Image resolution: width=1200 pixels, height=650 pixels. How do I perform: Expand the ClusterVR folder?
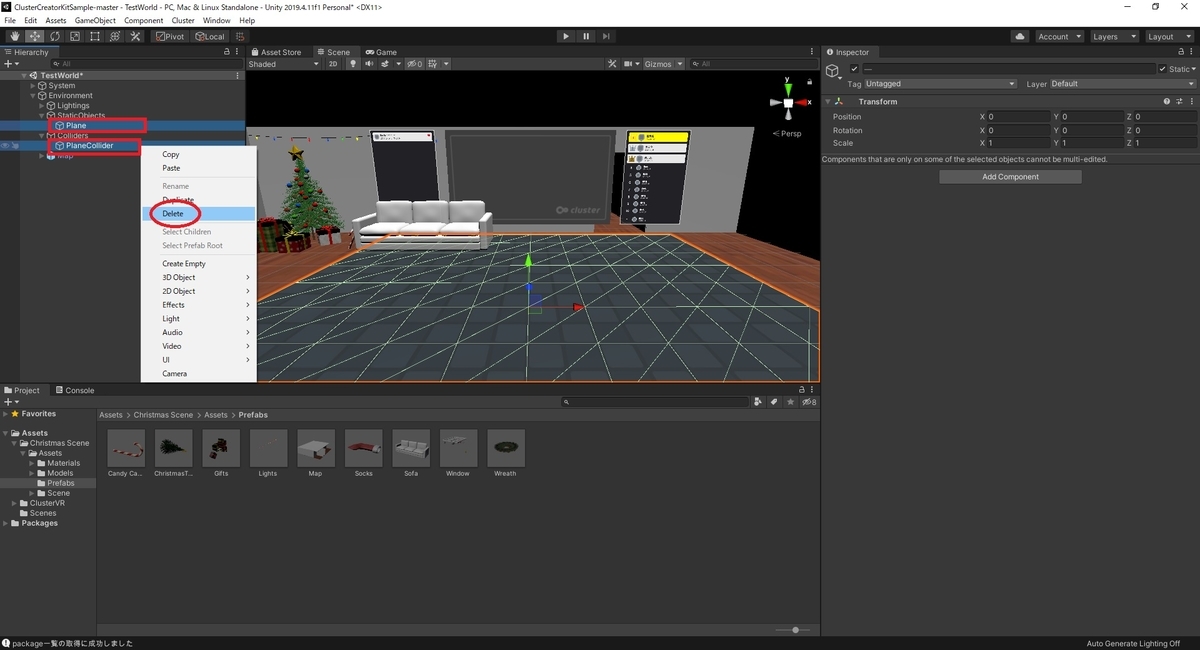tap(14, 503)
